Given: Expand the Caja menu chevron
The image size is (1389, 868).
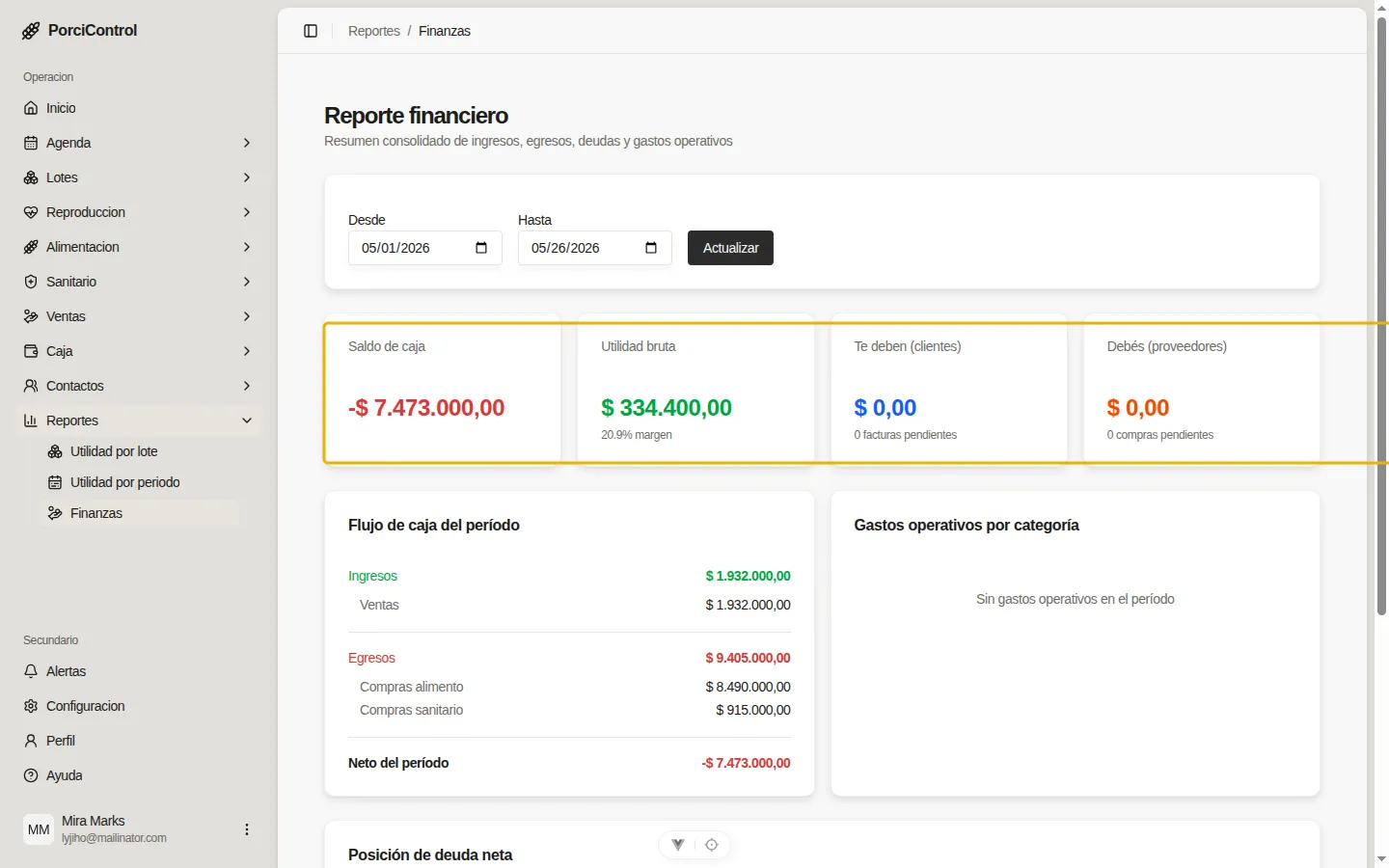Looking at the screenshot, I should (247, 351).
